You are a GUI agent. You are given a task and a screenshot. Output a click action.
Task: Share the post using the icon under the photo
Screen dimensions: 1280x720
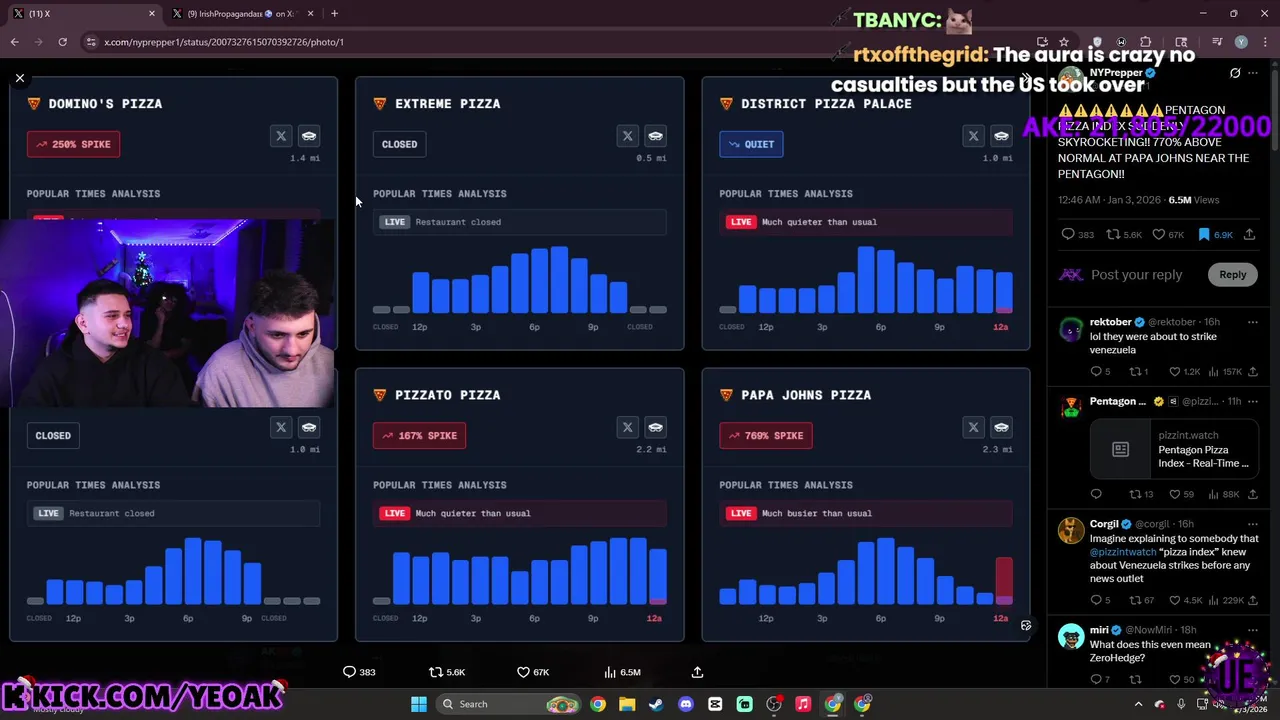pyautogui.click(x=697, y=672)
